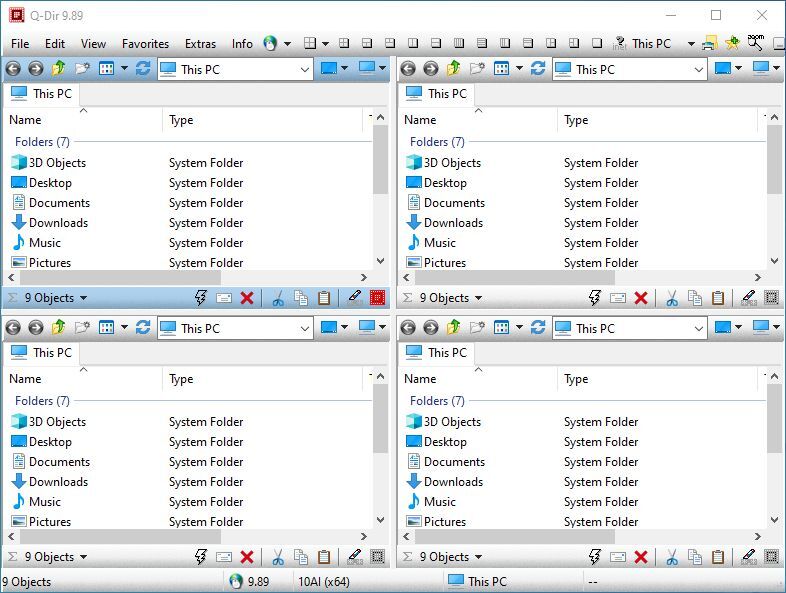Image resolution: width=786 pixels, height=593 pixels.
Task: Open the Favorites menu
Action: [x=145, y=44]
